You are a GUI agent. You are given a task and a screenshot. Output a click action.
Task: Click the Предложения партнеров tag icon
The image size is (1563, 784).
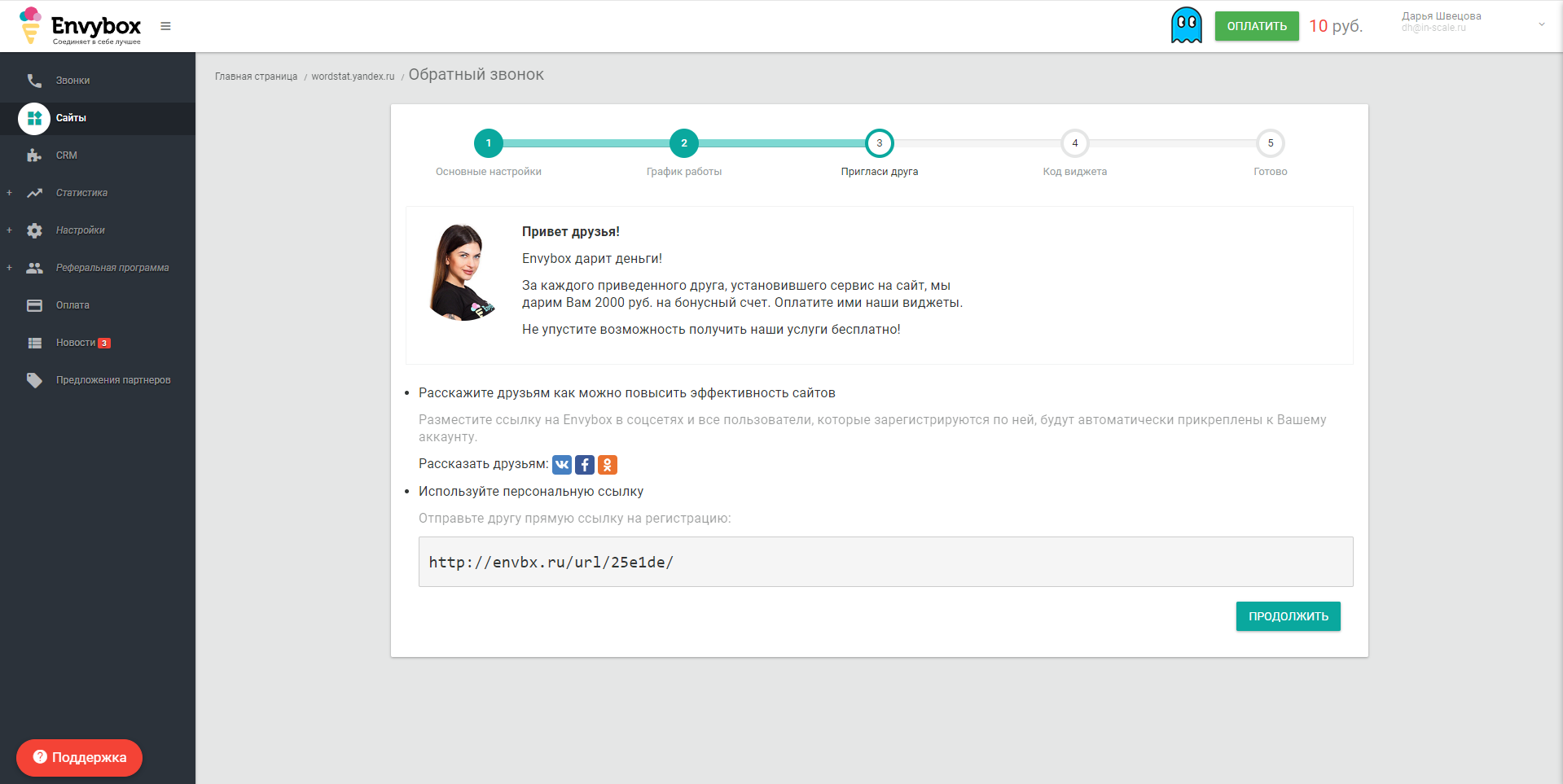tap(34, 380)
